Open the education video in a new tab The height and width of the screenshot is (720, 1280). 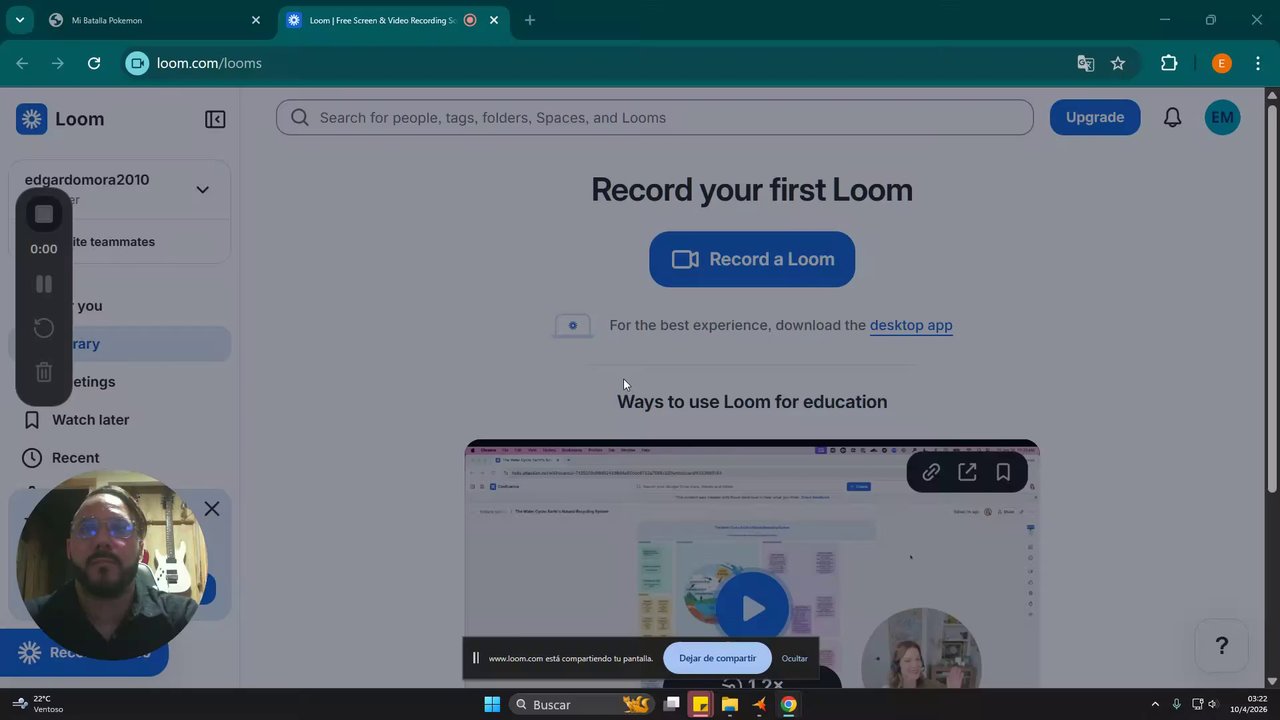[967, 472]
